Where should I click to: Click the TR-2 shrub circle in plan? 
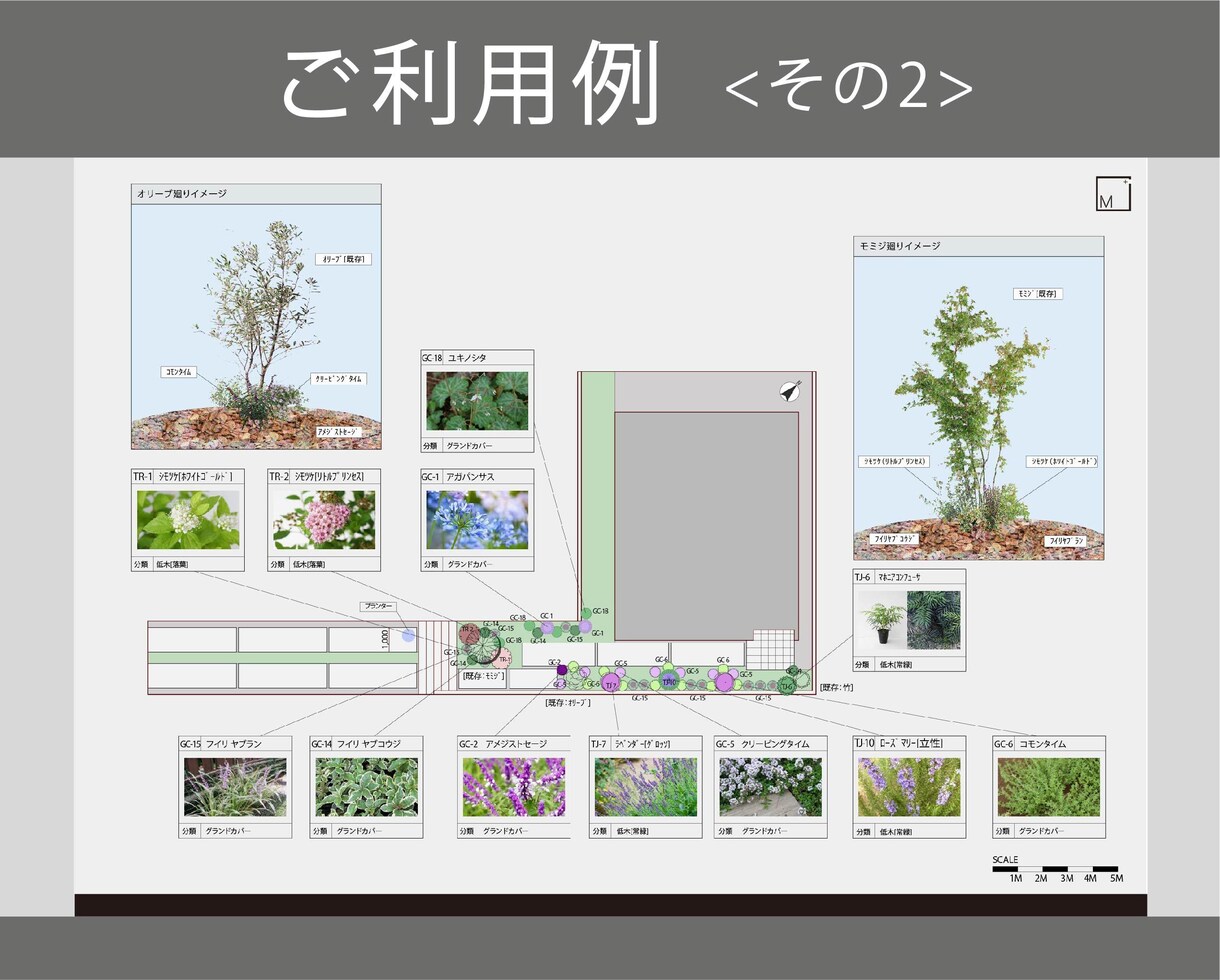click(x=469, y=632)
